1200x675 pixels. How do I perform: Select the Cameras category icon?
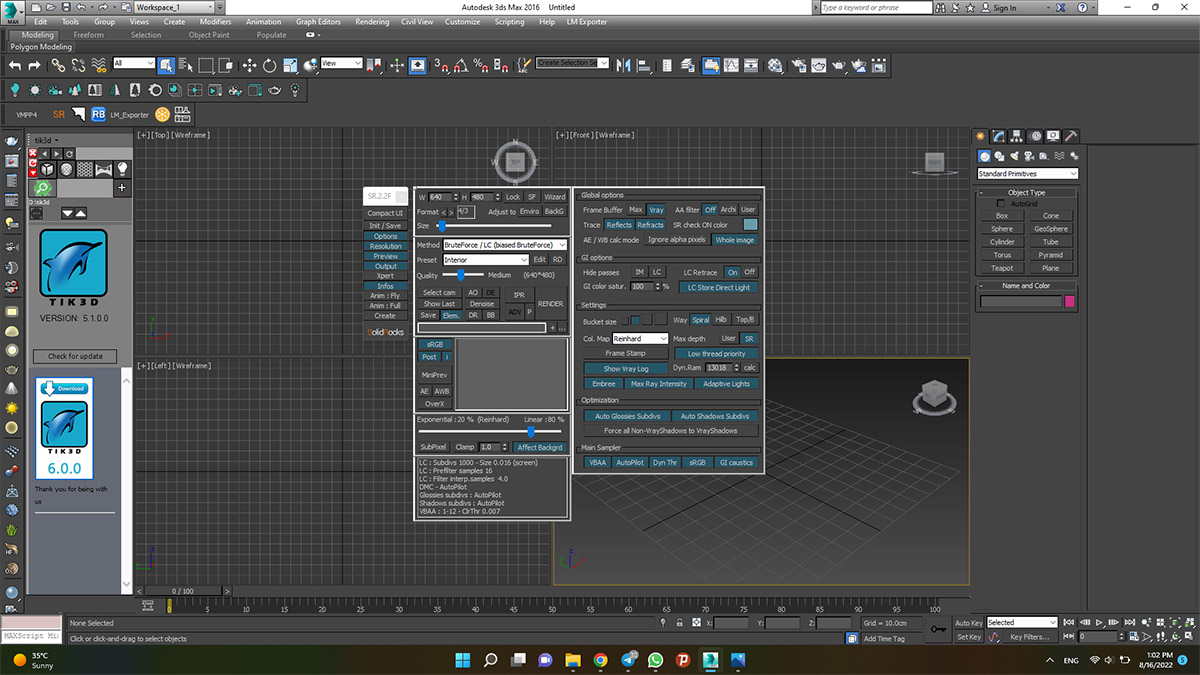point(1029,156)
